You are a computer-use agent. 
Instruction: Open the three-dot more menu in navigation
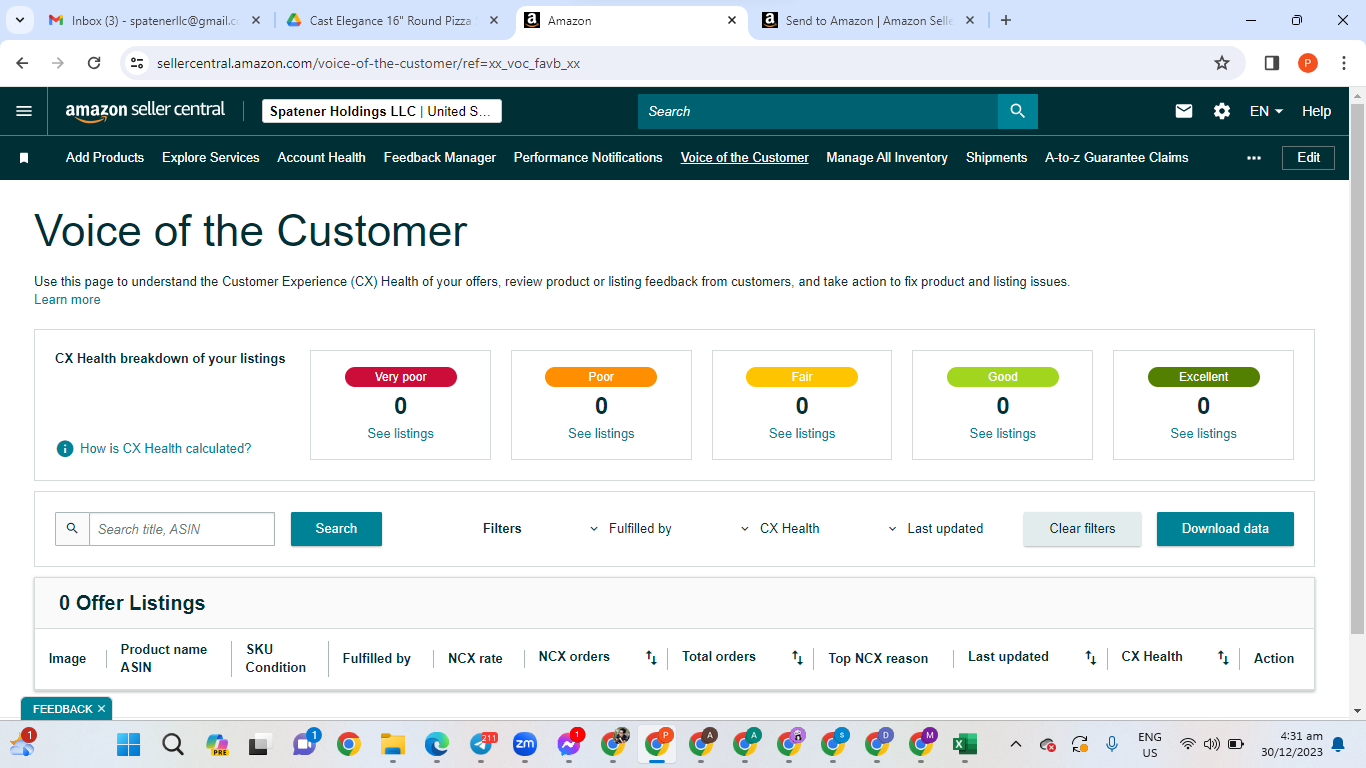(1254, 158)
